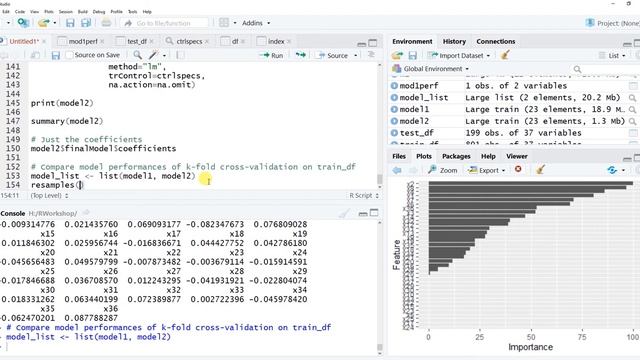Open the R Script file type selector
This screenshot has height=360, width=640.
[x=364, y=196]
